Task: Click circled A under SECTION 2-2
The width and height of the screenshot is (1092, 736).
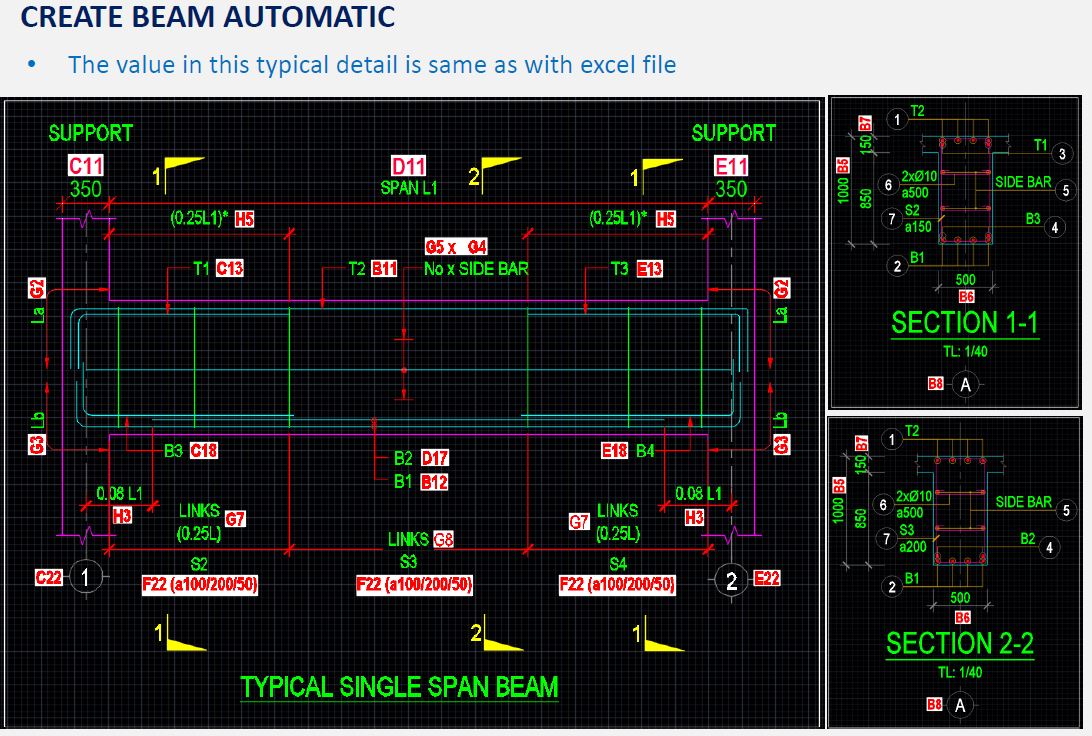Action: tap(960, 705)
